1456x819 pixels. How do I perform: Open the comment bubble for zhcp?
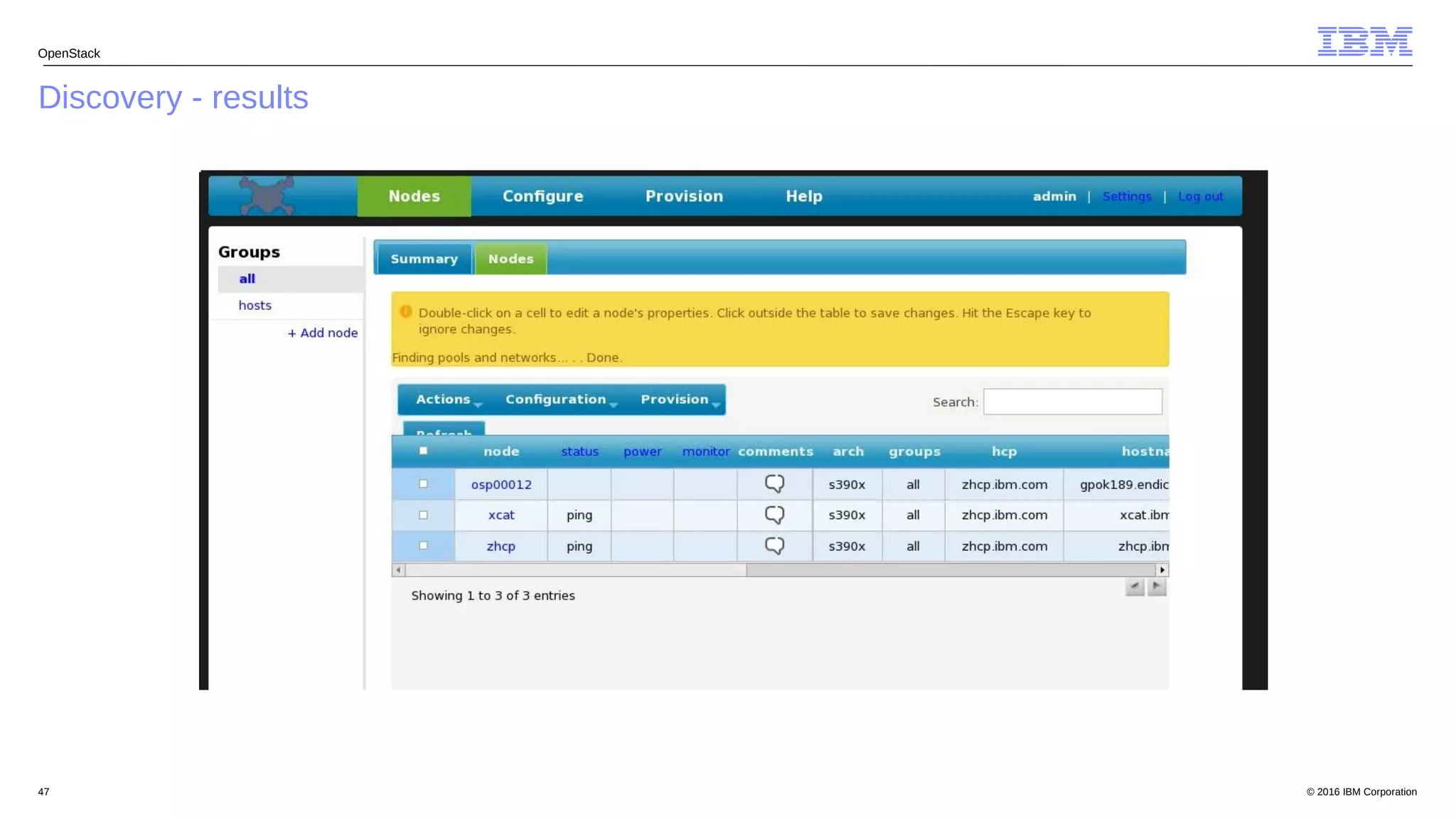click(774, 546)
